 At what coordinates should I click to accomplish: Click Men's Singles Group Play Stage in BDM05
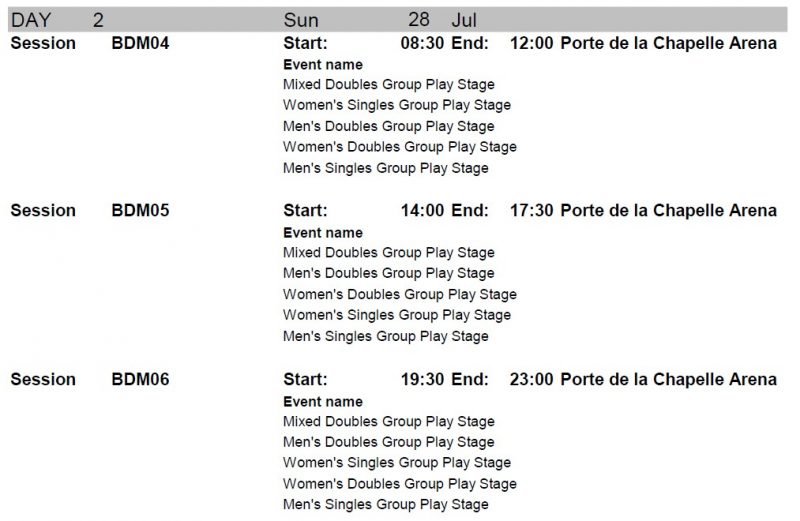coord(386,336)
